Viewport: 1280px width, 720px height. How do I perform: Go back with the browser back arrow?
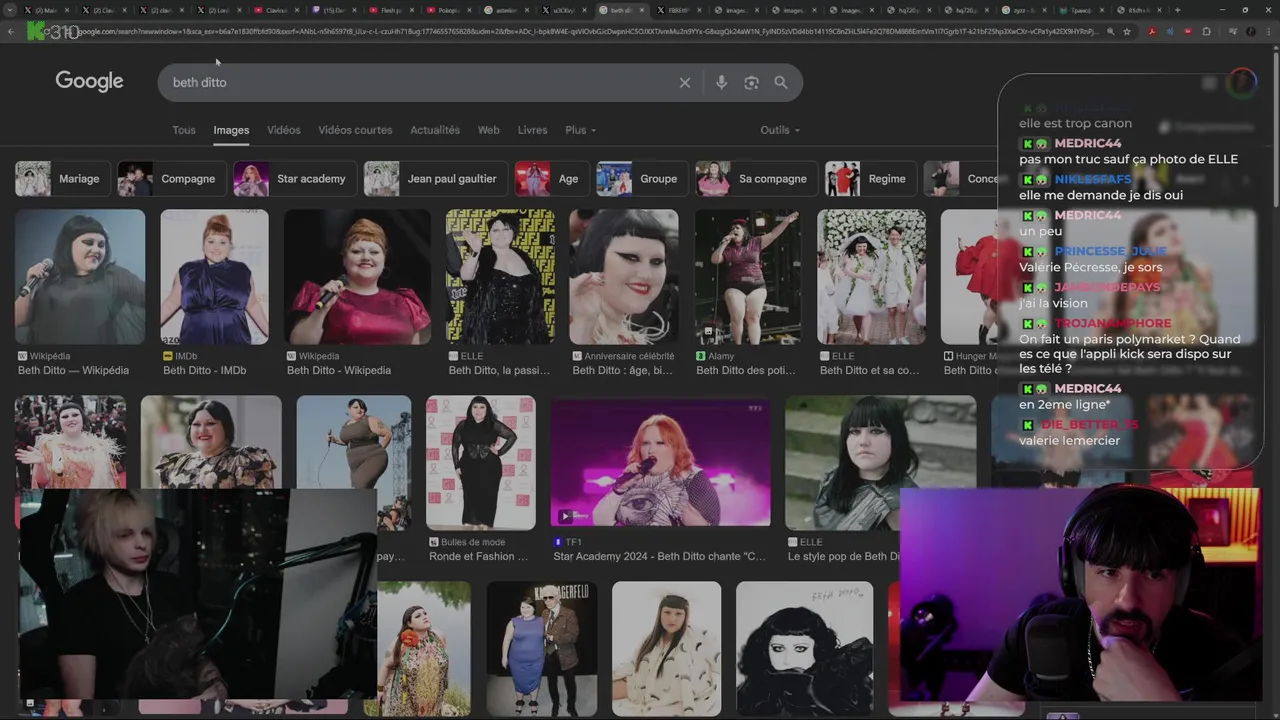(11, 32)
